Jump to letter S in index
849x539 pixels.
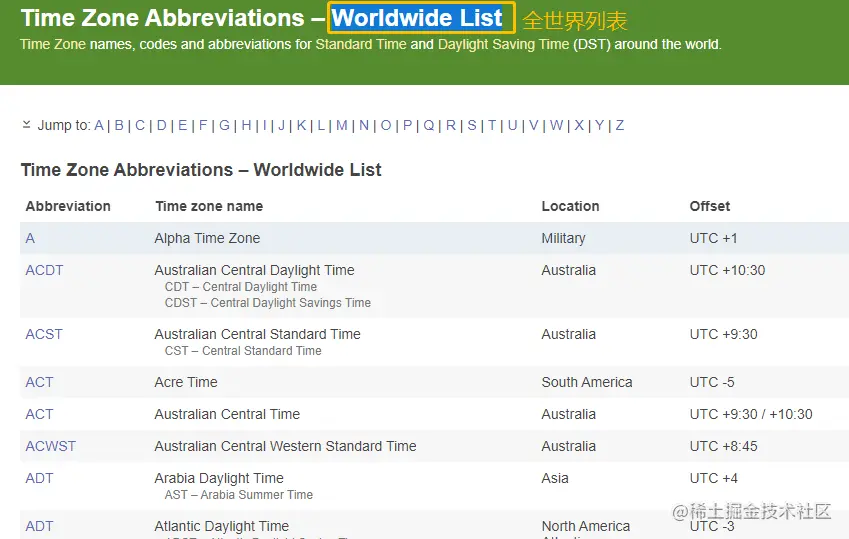(x=472, y=126)
